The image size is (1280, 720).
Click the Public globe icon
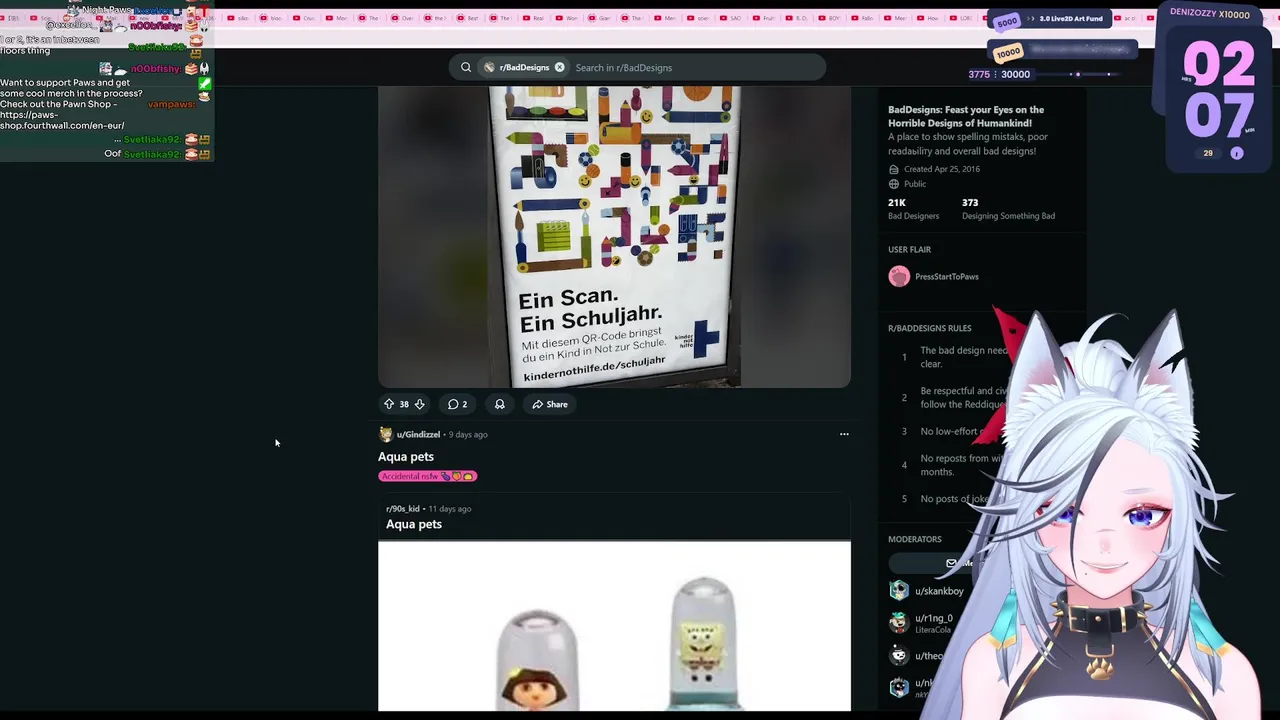click(894, 184)
